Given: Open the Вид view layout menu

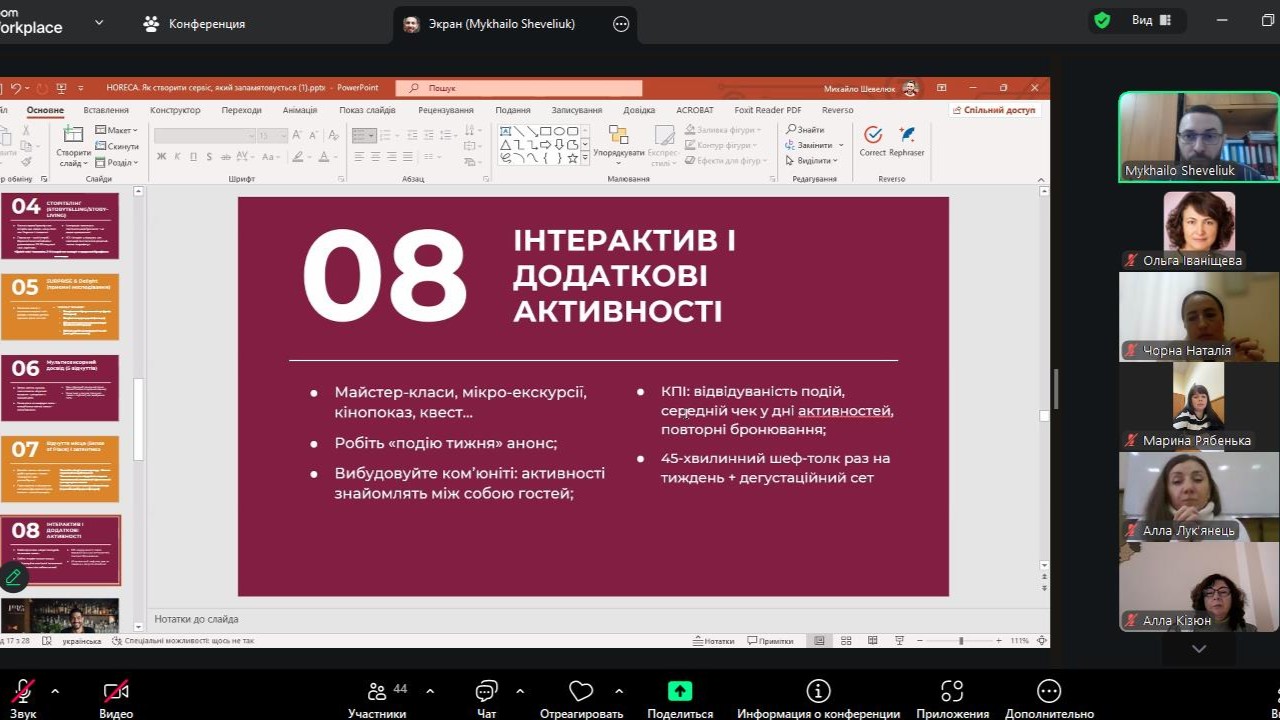Looking at the screenshot, I should pos(1151,20).
